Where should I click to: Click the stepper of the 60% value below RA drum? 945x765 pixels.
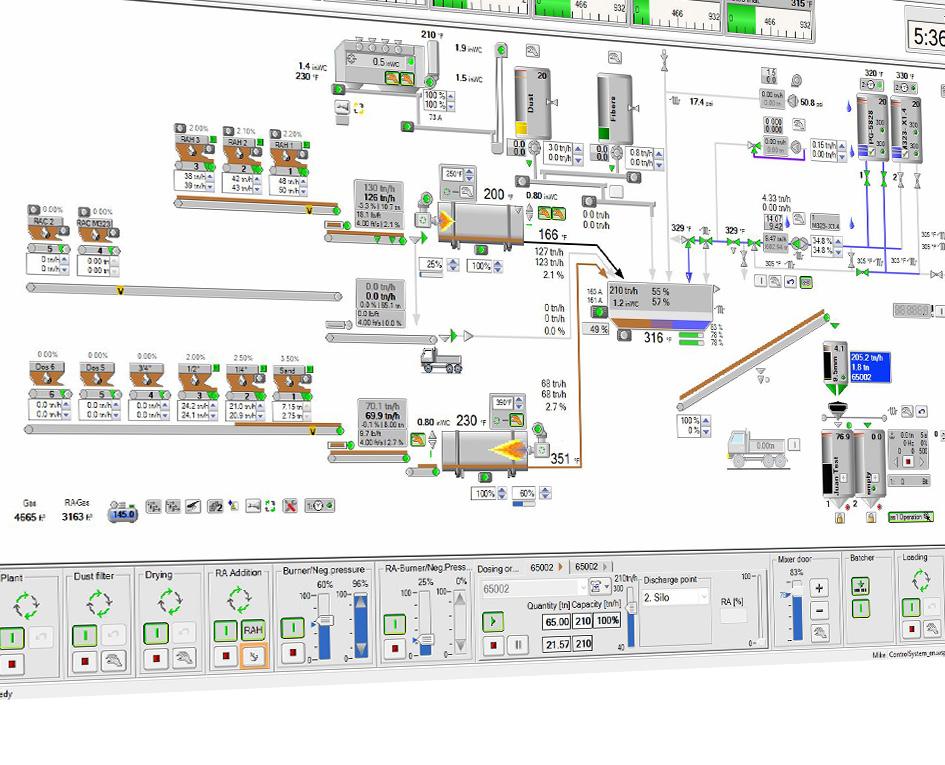(545, 493)
